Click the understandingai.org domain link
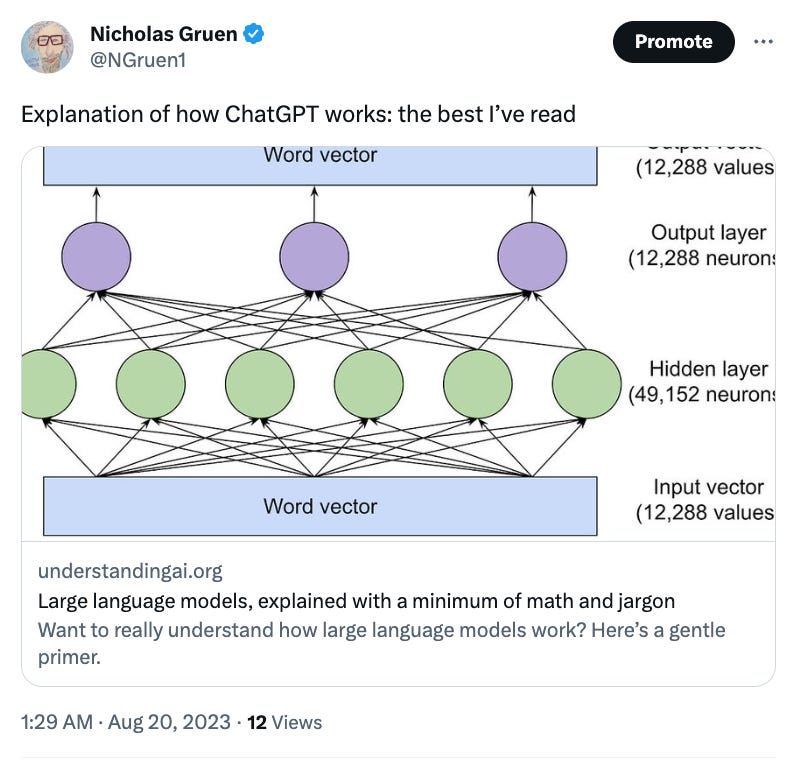The width and height of the screenshot is (796, 760). [130, 571]
